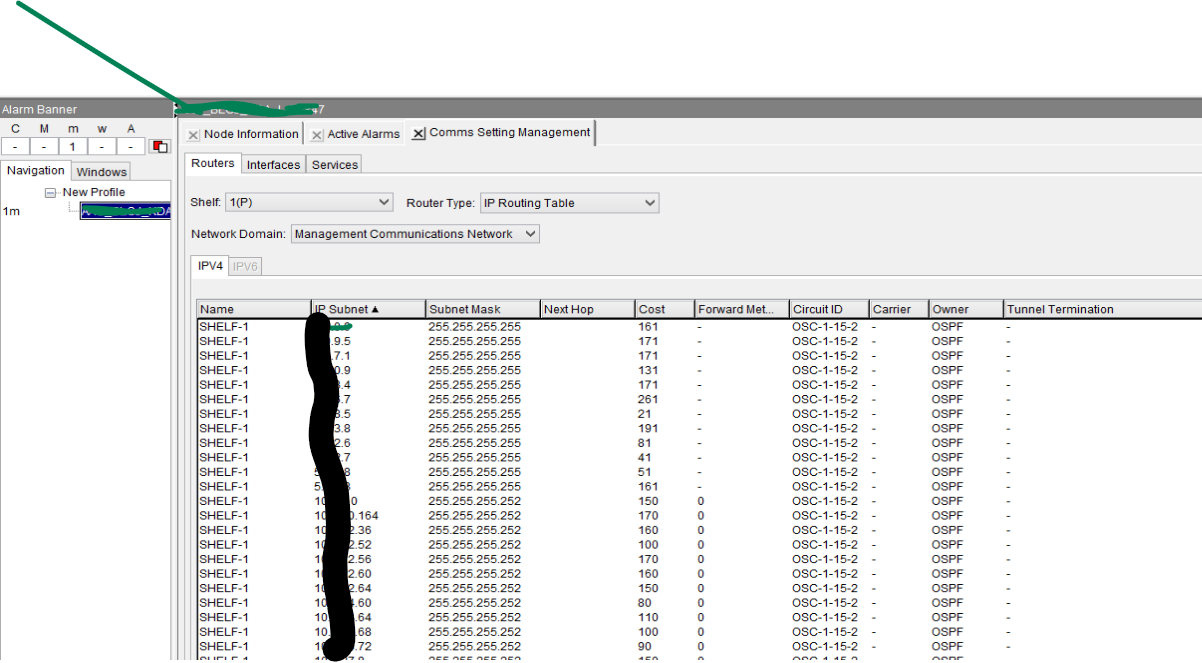
Task: Click the Next Hop column header
Action: pyautogui.click(x=588, y=309)
